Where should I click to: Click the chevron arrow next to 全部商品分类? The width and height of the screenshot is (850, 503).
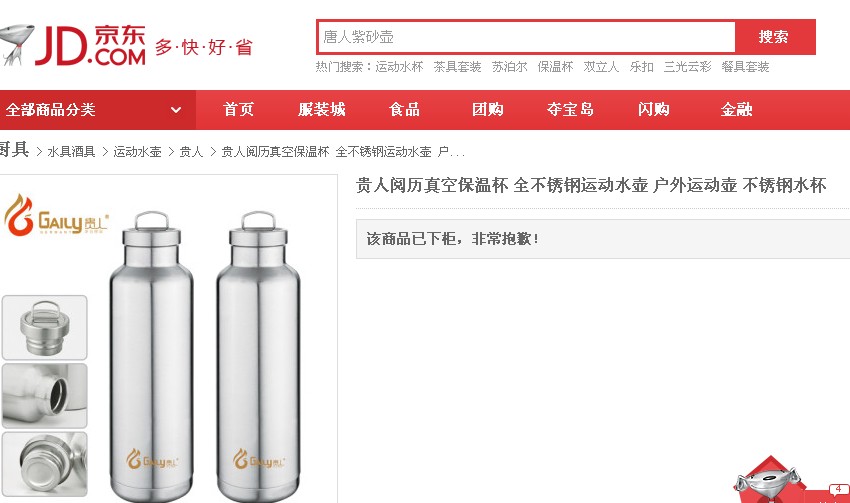pos(176,110)
